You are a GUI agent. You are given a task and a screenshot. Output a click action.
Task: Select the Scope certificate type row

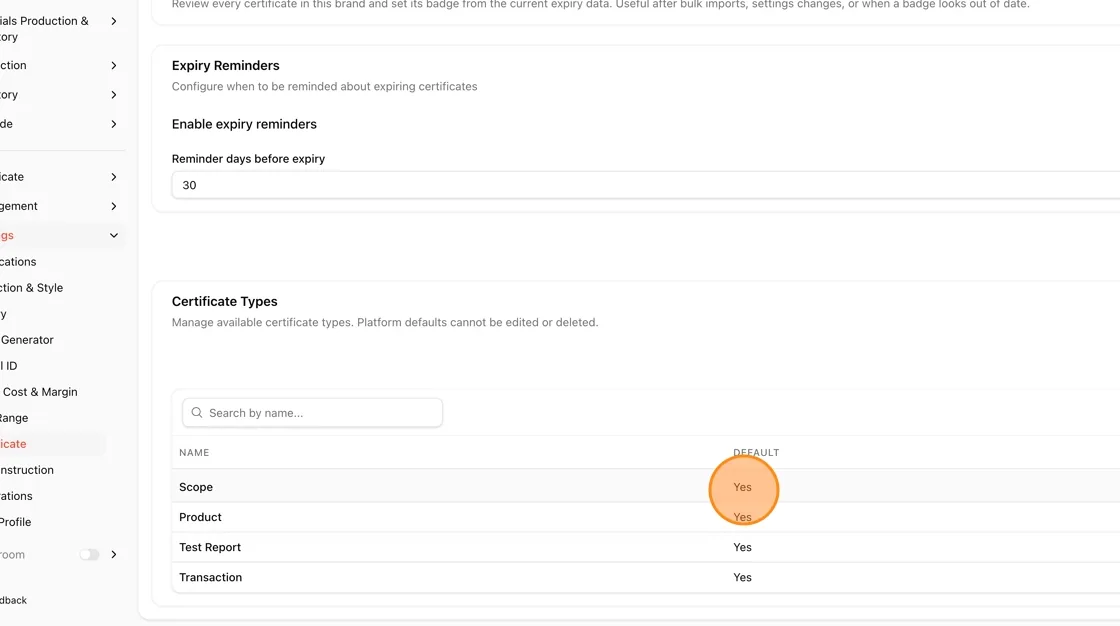click(646, 487)
